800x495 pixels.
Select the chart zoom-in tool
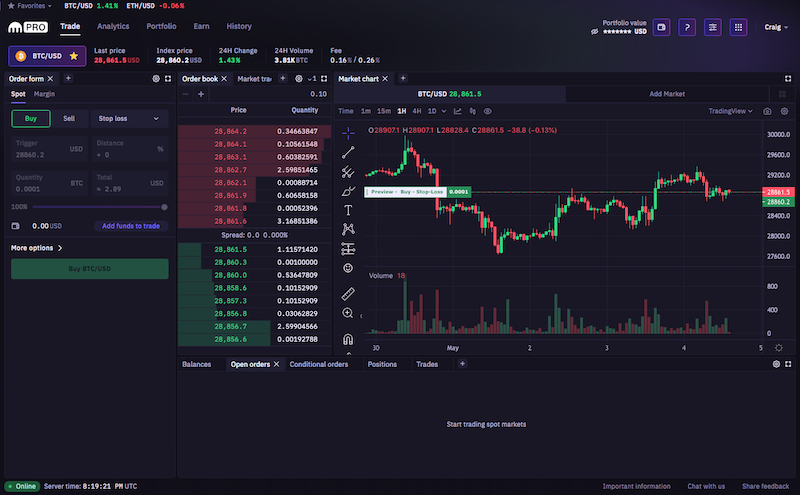(348, 313)
